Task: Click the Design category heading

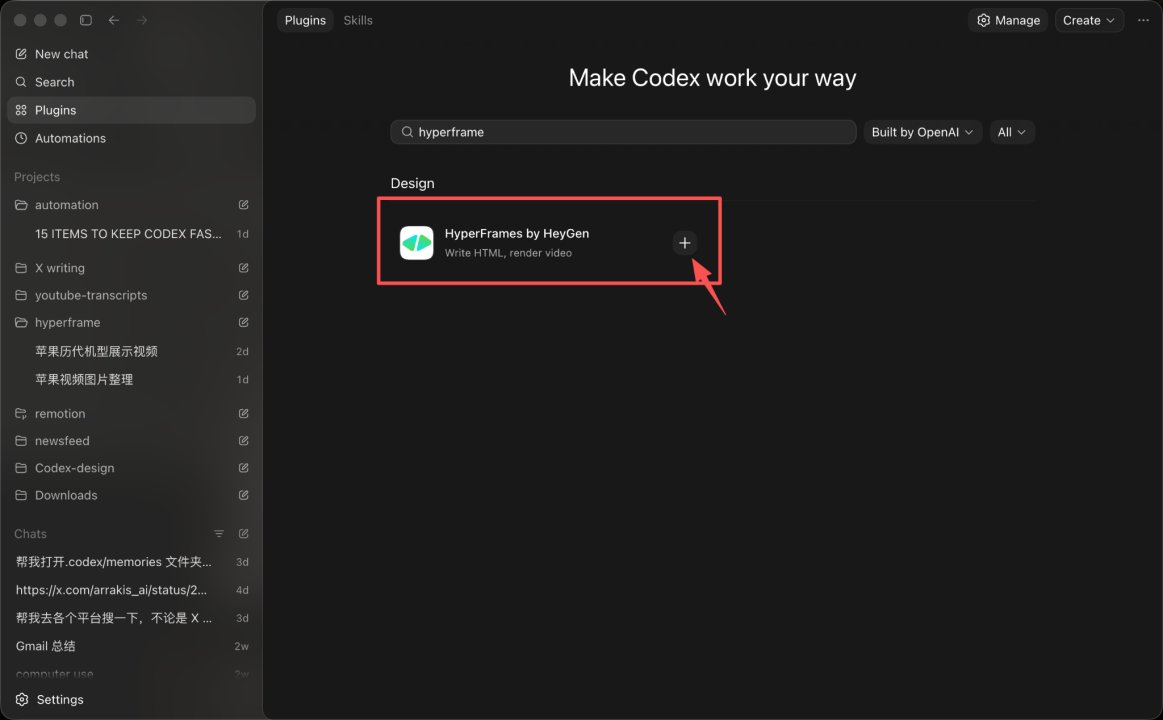Action: tap(412, 183)
